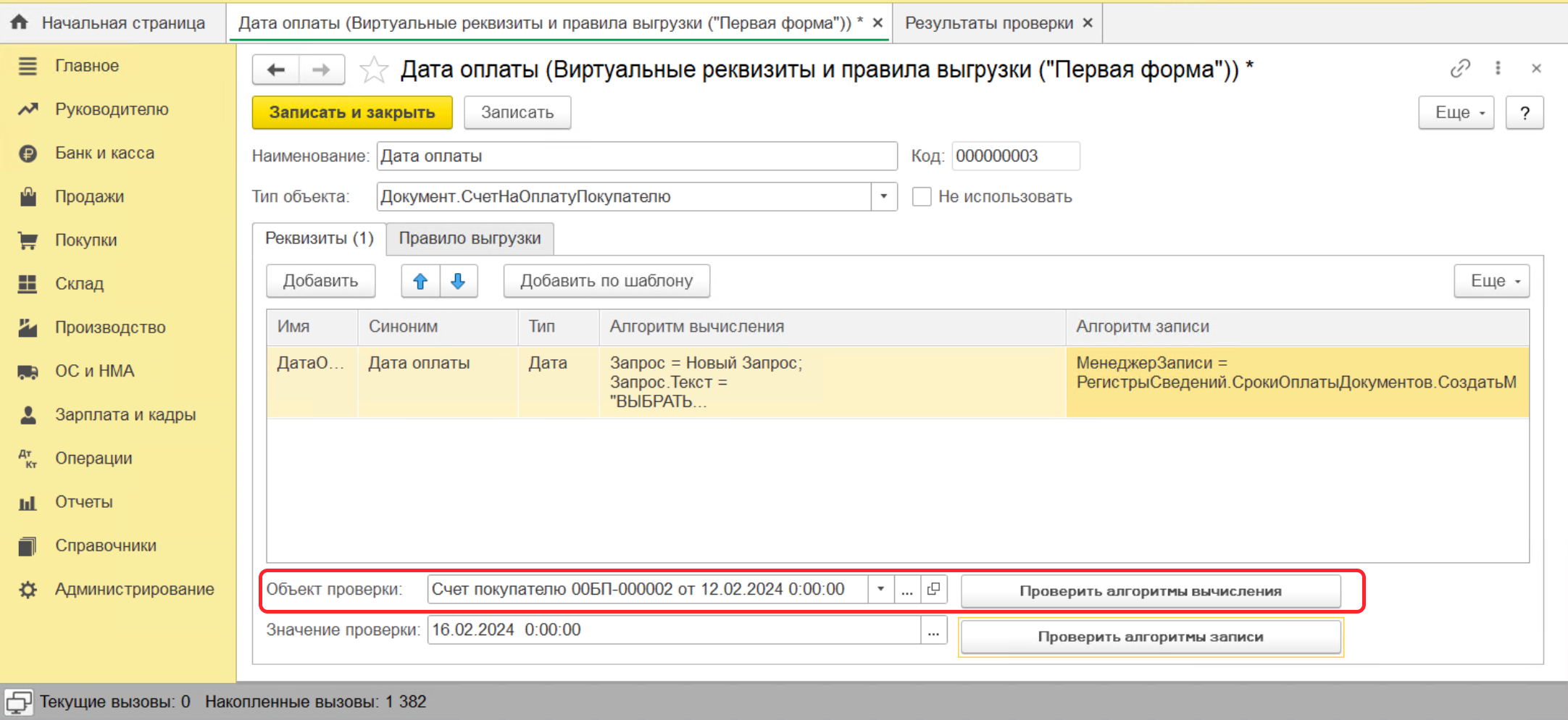Image resolution: width=1568 pixels, height=720 pixels.
Task: Open the three-dot form menu
Action: click(1498, 68)
